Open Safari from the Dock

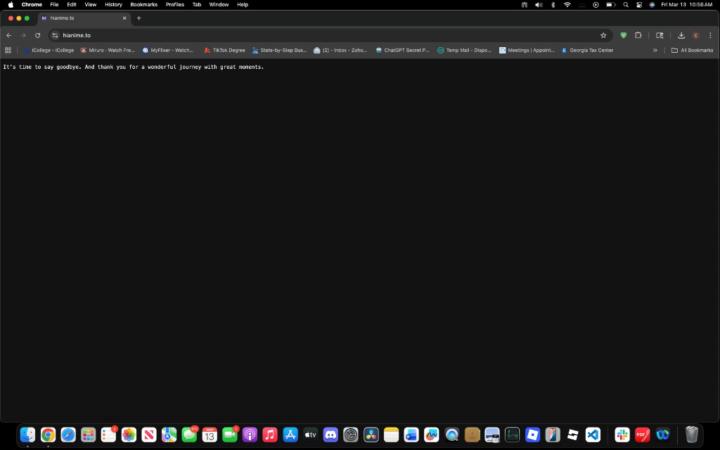point(68,434)
